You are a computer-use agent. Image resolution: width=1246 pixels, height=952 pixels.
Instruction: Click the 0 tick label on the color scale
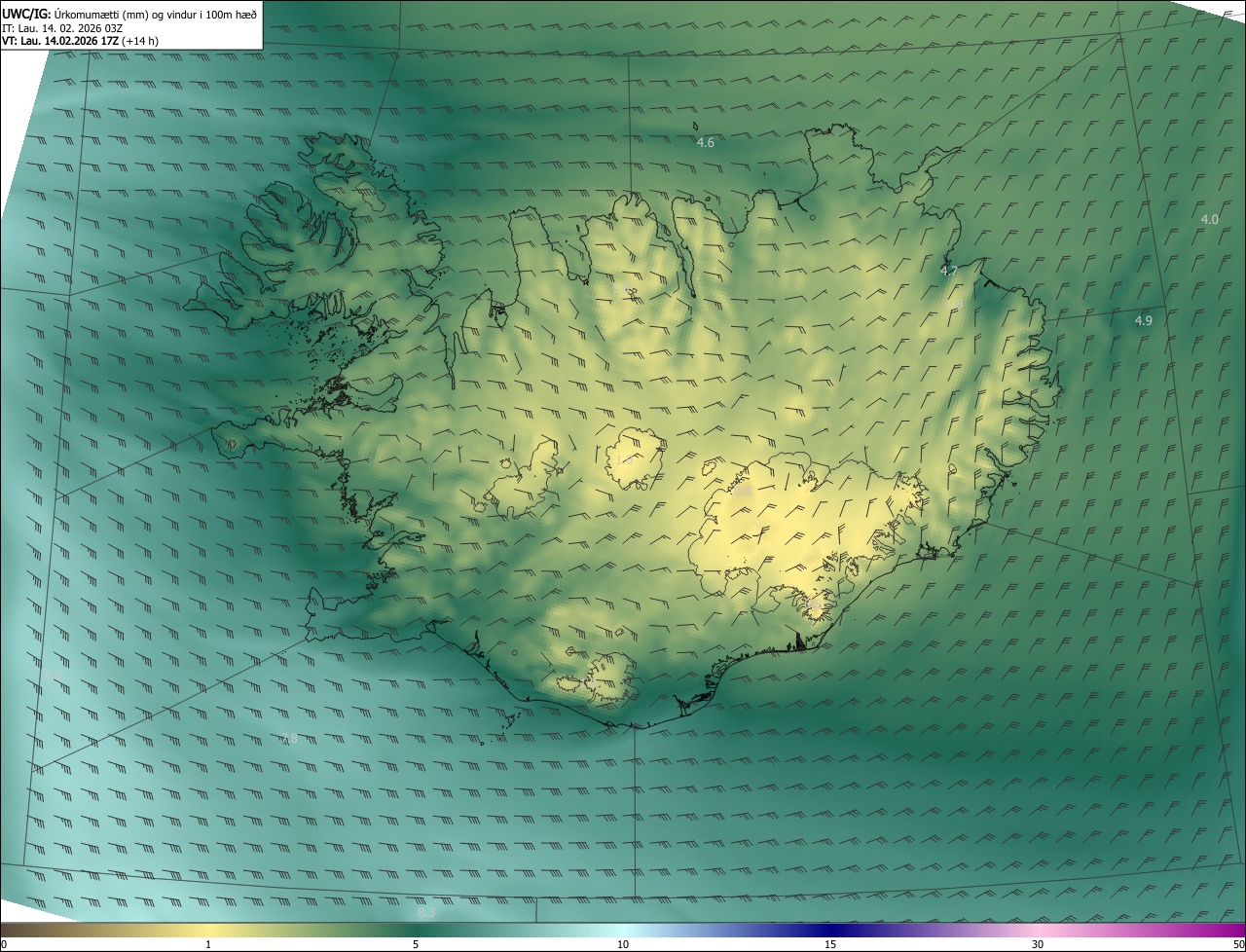[3, 944]
